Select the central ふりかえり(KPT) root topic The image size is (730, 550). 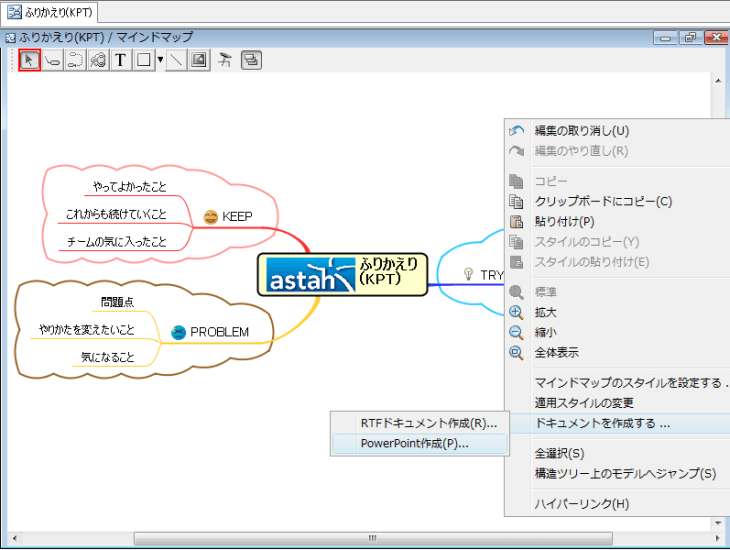[x=342, y=274]
